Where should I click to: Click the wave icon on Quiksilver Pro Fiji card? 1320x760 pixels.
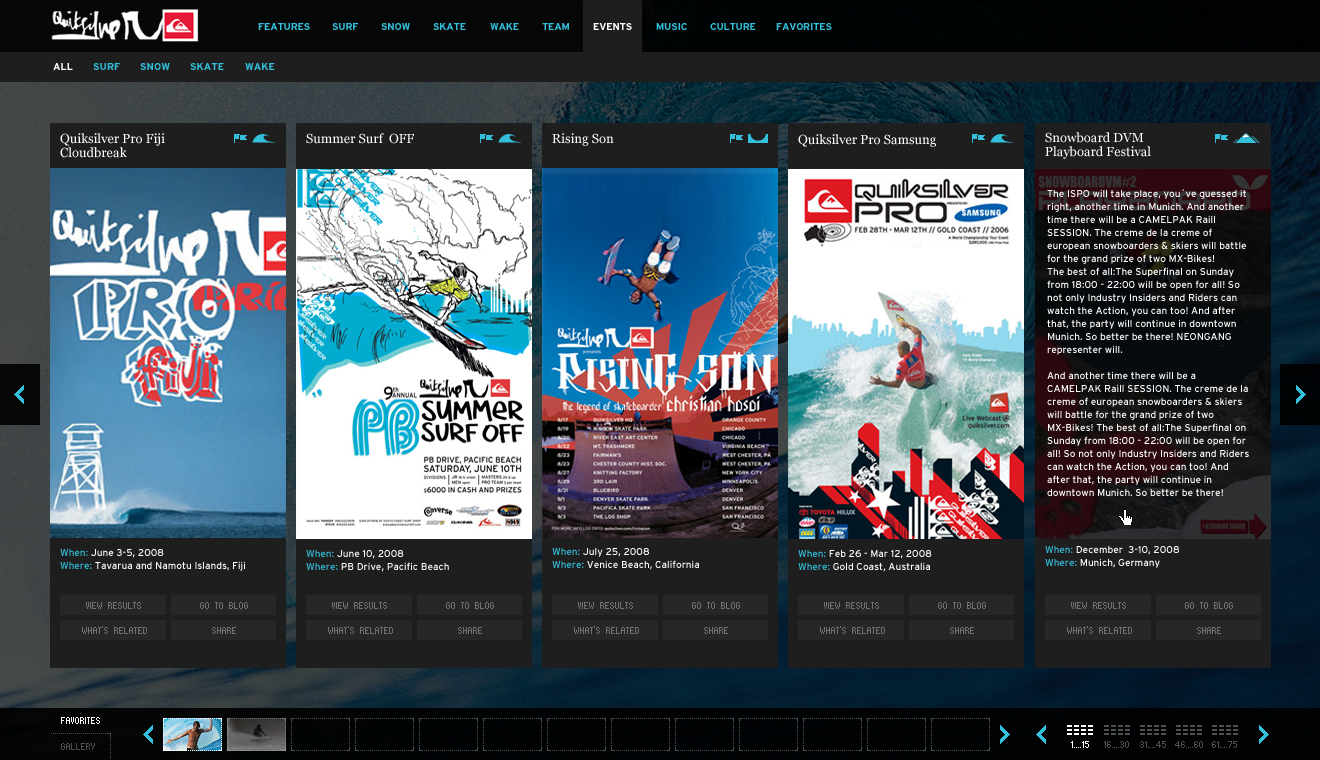tap(264, 139)
